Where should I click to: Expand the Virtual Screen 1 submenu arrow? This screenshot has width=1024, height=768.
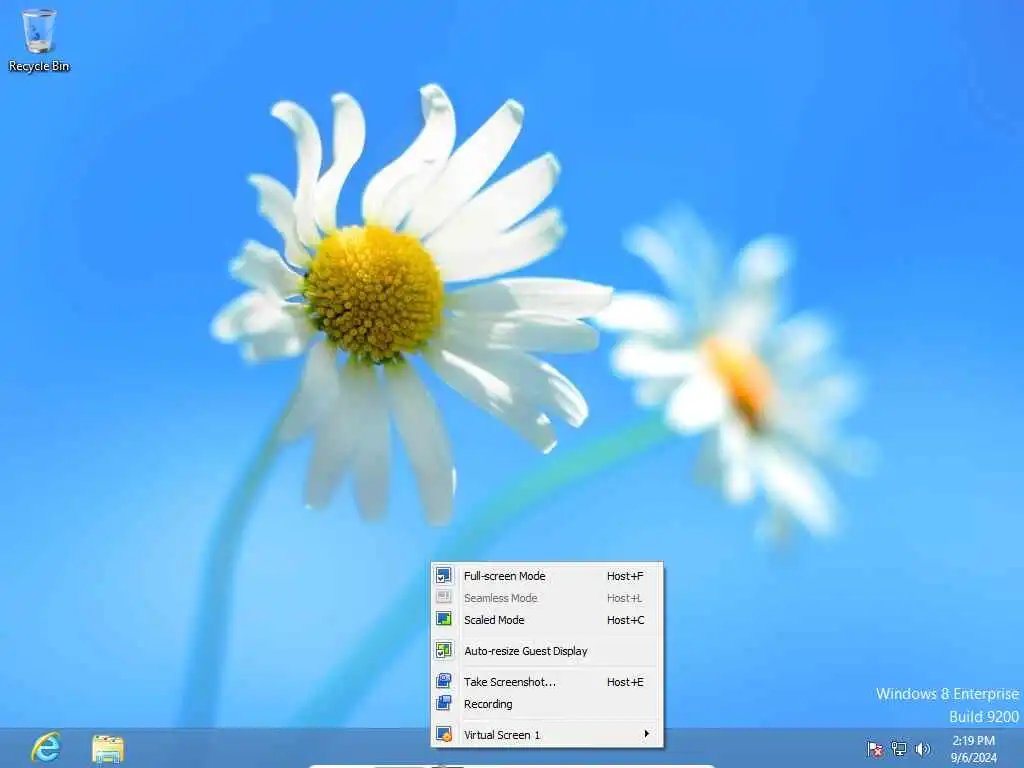(x=647, y=734)
